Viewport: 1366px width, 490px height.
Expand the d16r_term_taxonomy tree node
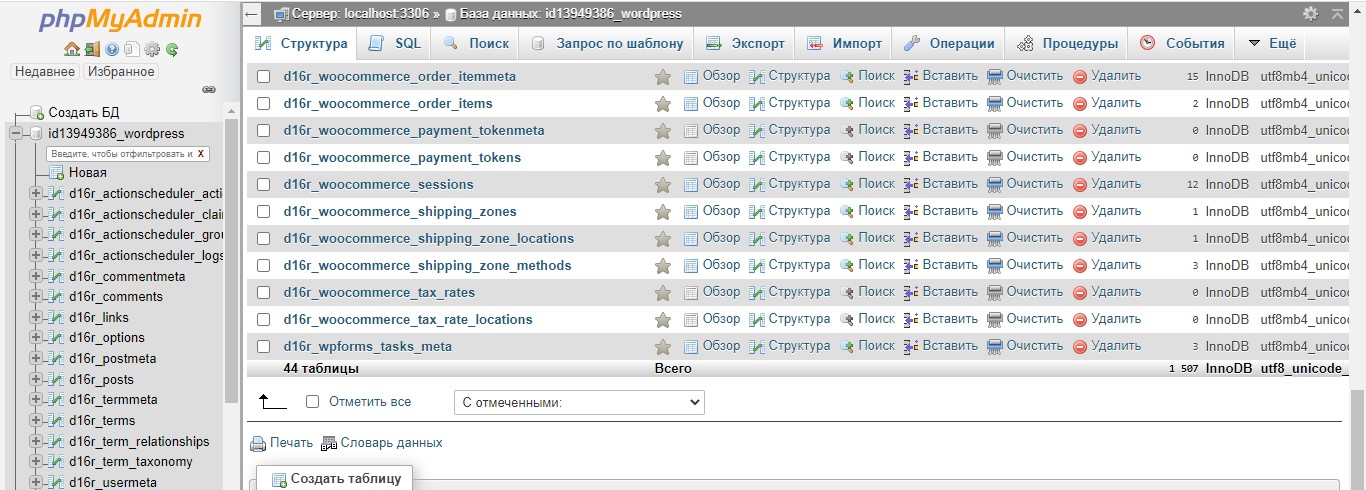36,461
